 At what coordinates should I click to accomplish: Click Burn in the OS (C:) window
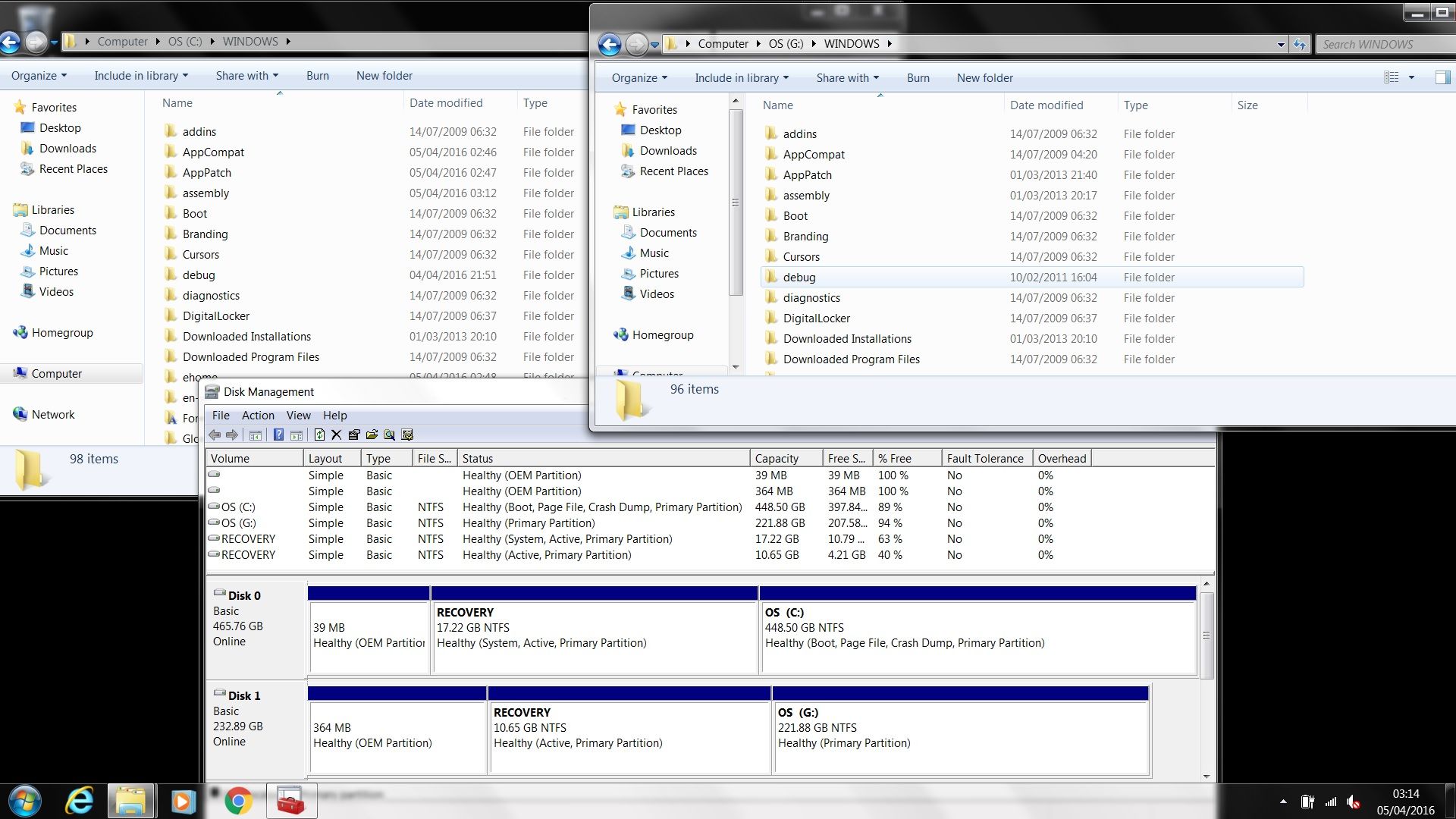(317, 75)
